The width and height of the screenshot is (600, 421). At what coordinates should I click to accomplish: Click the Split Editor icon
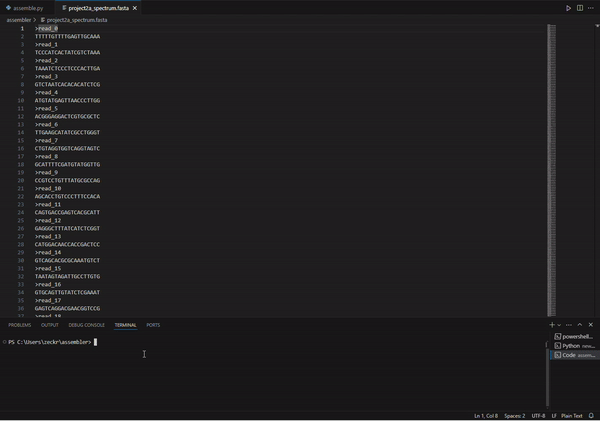pyautogui.click(x=580, y=8)
